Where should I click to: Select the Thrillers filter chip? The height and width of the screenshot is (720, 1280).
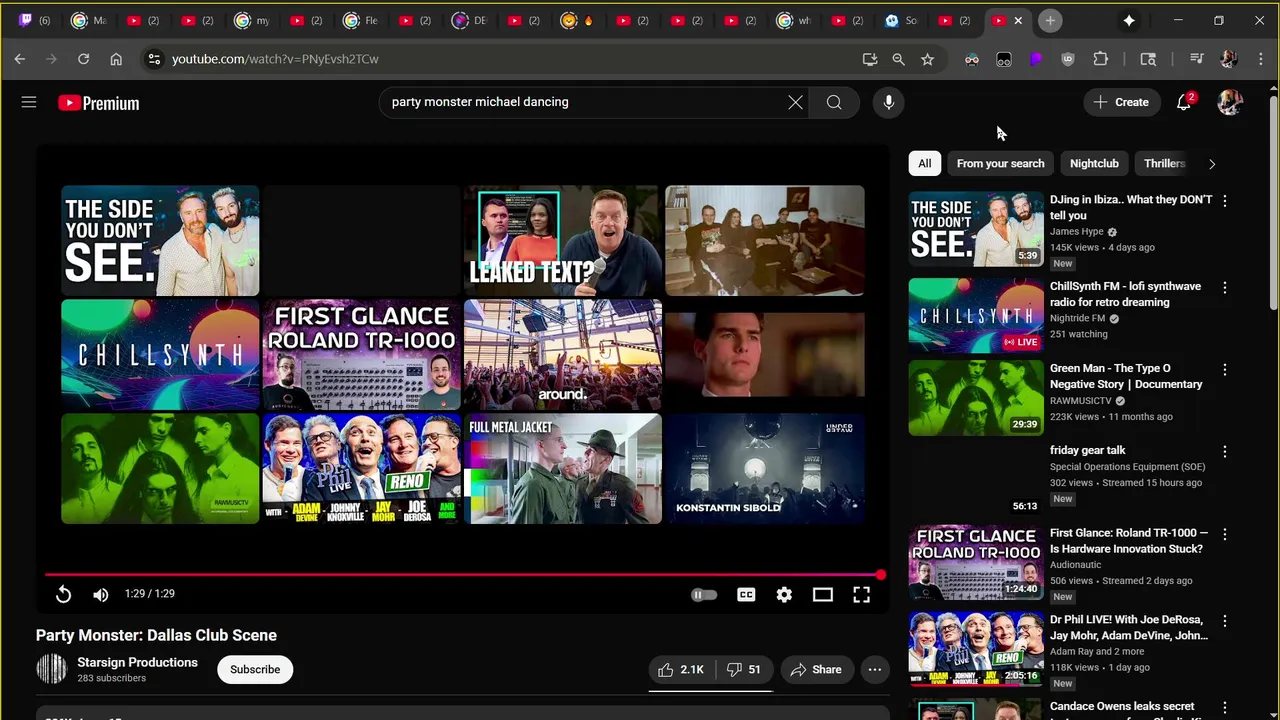[x=1164, y=163]
